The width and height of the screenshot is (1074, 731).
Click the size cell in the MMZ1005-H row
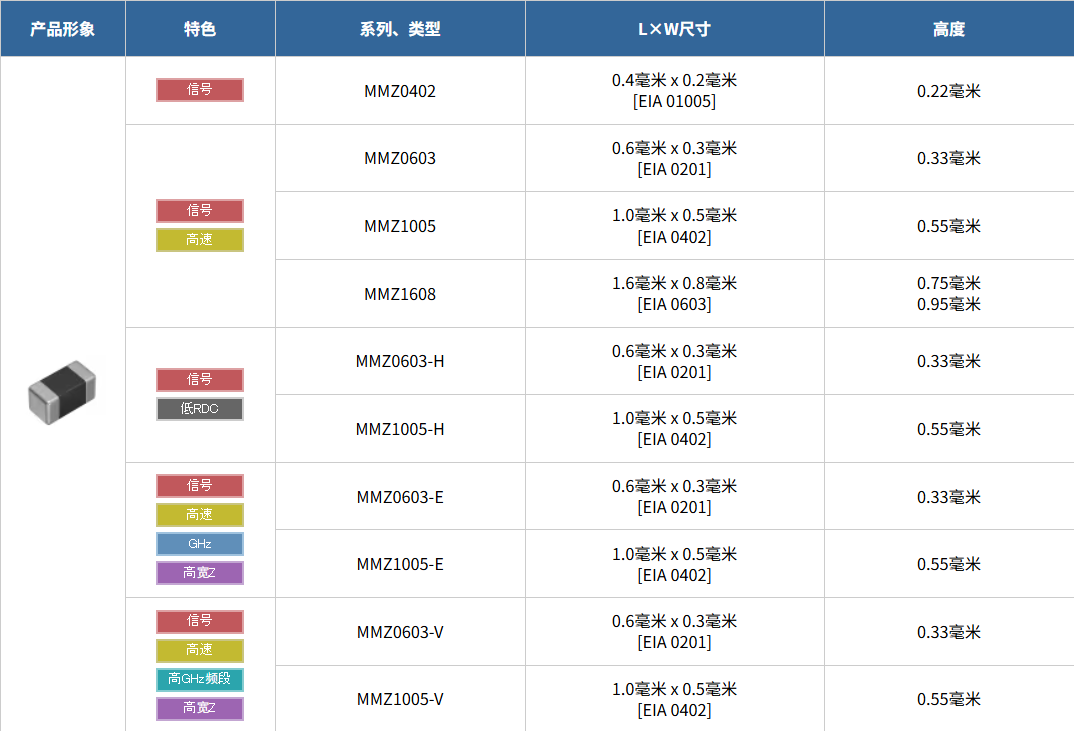[675, 428]
